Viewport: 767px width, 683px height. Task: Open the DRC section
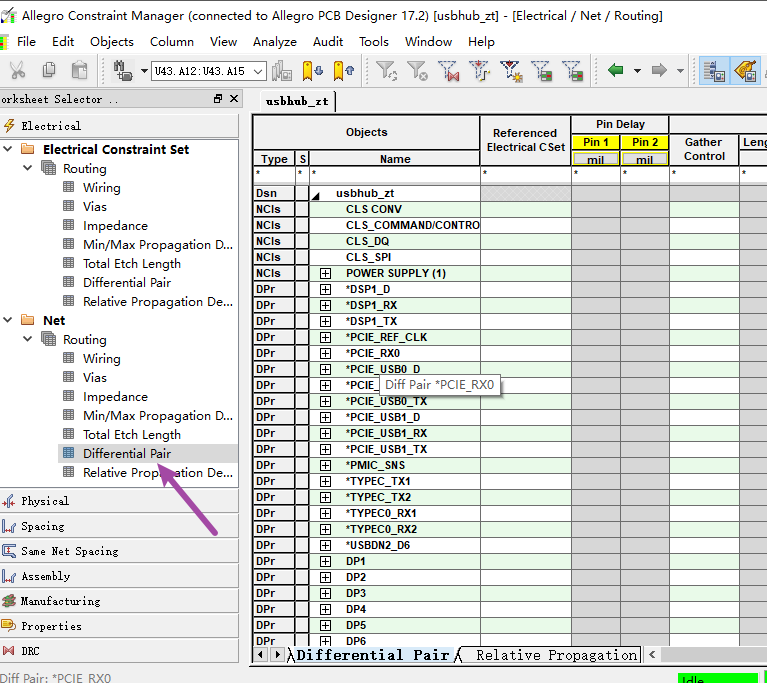click(x=119, y=651)
